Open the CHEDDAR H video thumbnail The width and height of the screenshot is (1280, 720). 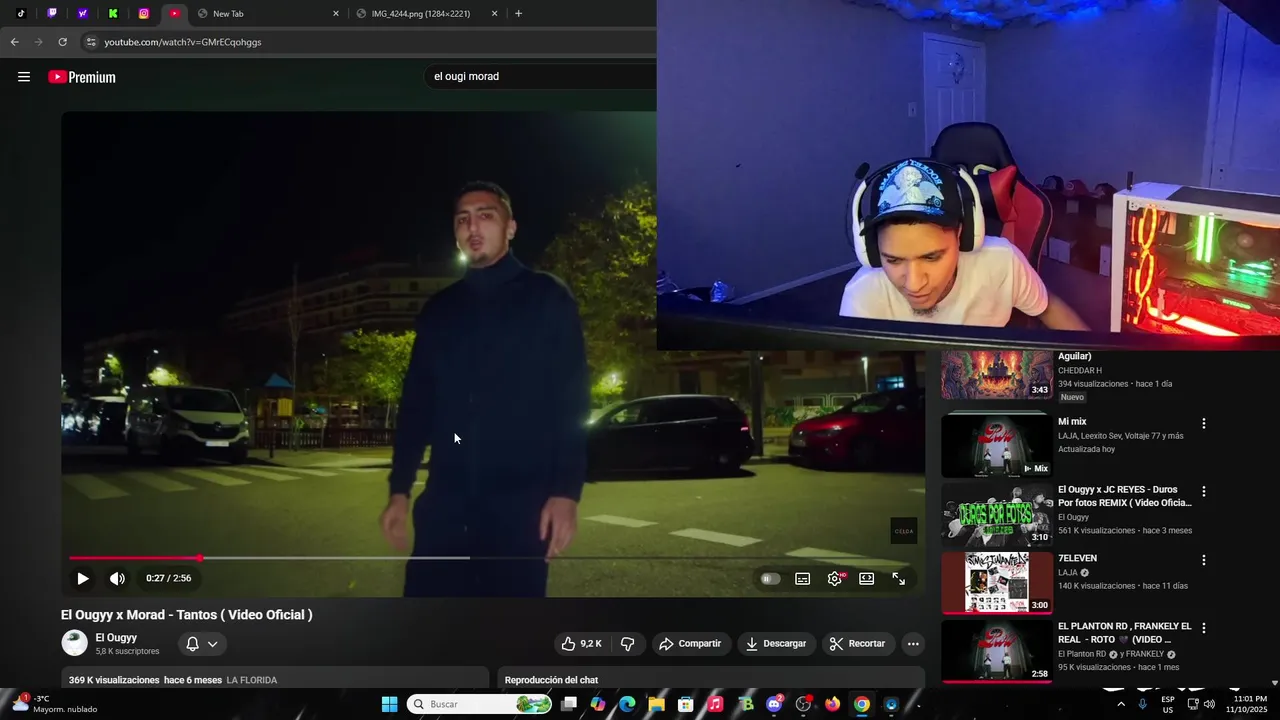pos(997,374)
